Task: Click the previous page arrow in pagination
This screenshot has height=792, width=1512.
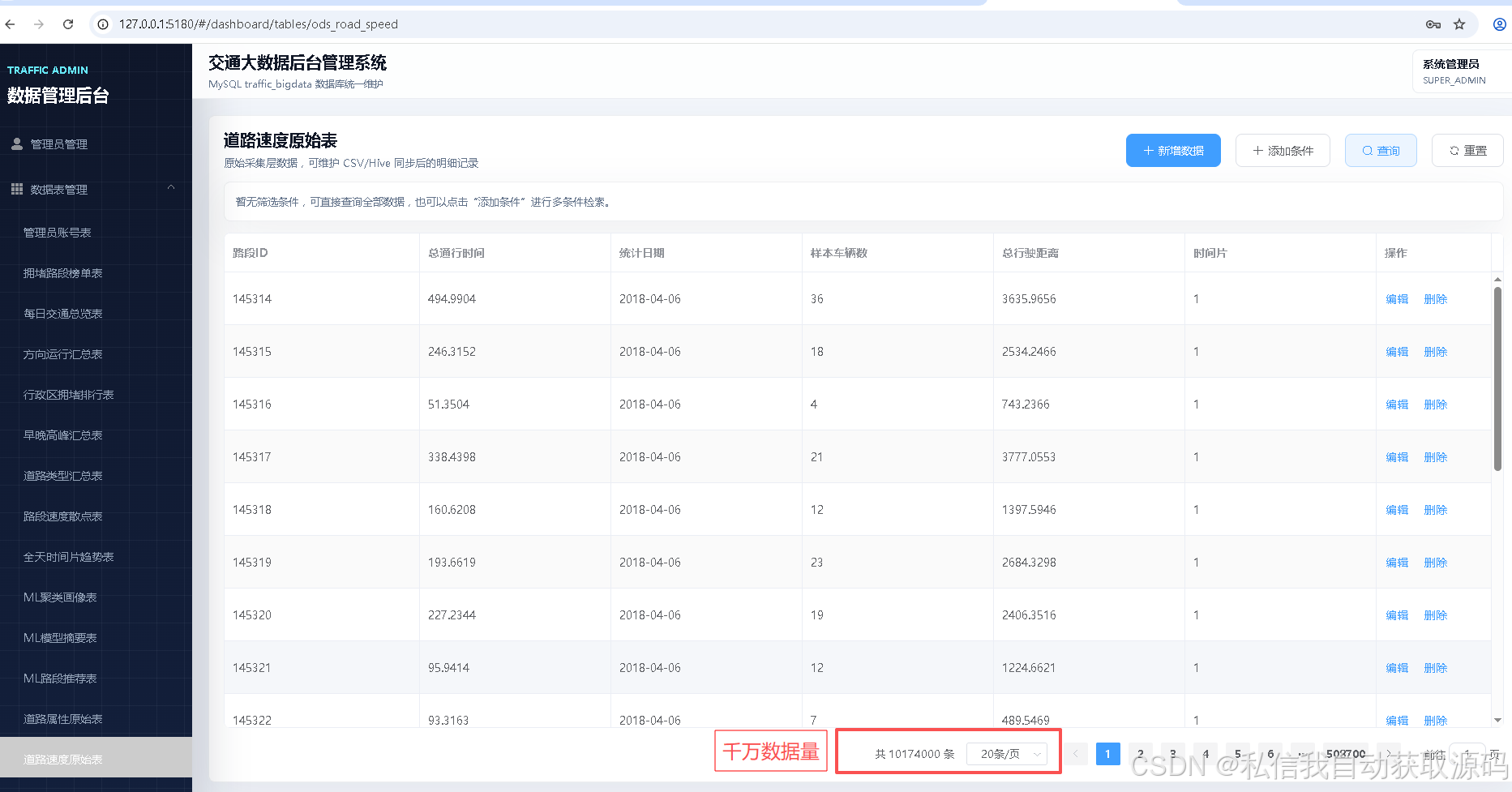Action: click(1076, 754)
